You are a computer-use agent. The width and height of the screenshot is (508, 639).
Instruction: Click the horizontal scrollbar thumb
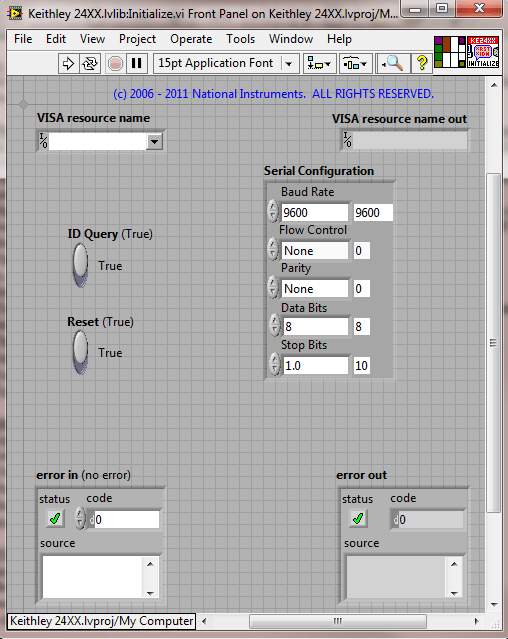click(x=338, y=621)
